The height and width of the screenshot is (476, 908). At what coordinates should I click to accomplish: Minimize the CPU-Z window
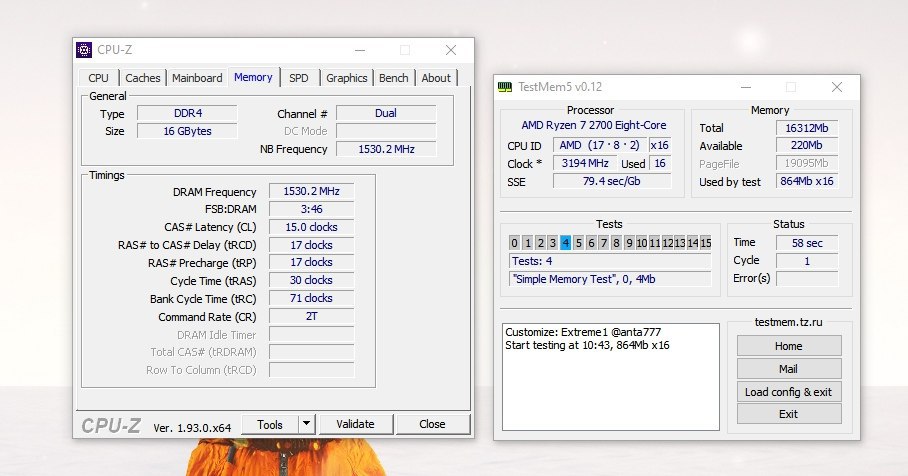(x=360, y=50)
